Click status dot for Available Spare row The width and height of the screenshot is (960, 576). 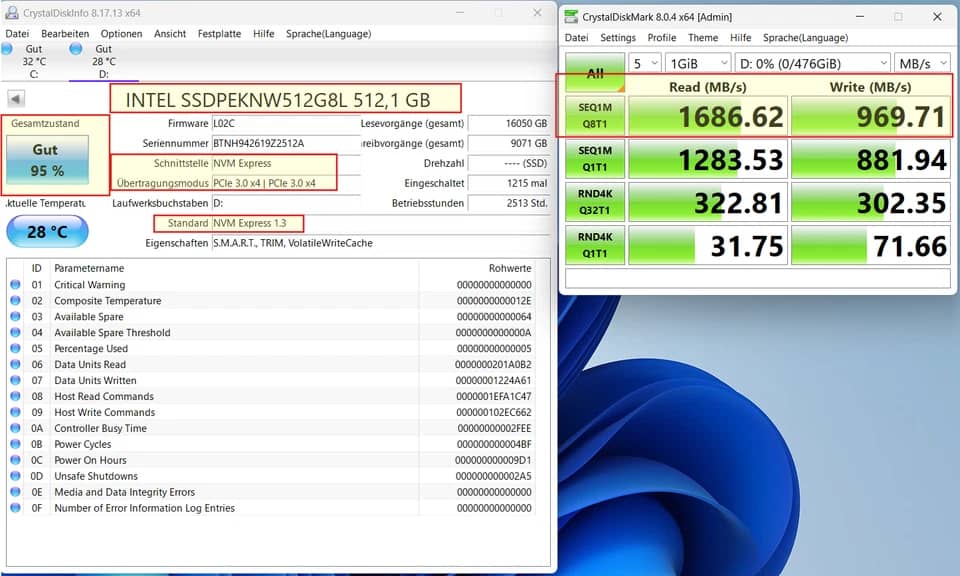point(15,316)
